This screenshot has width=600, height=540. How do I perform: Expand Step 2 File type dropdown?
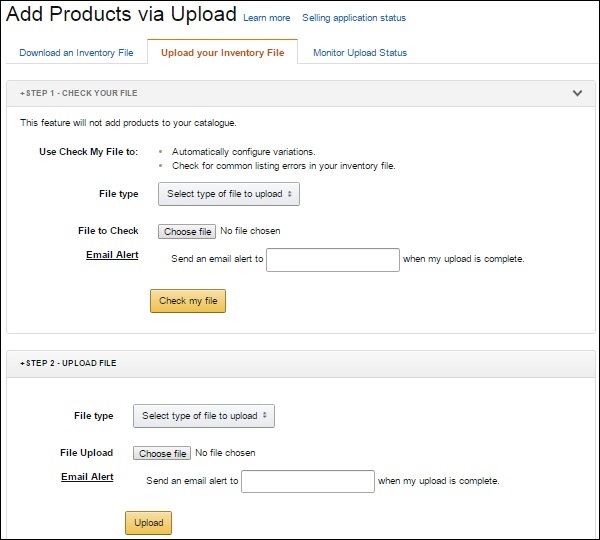[204, 416]
